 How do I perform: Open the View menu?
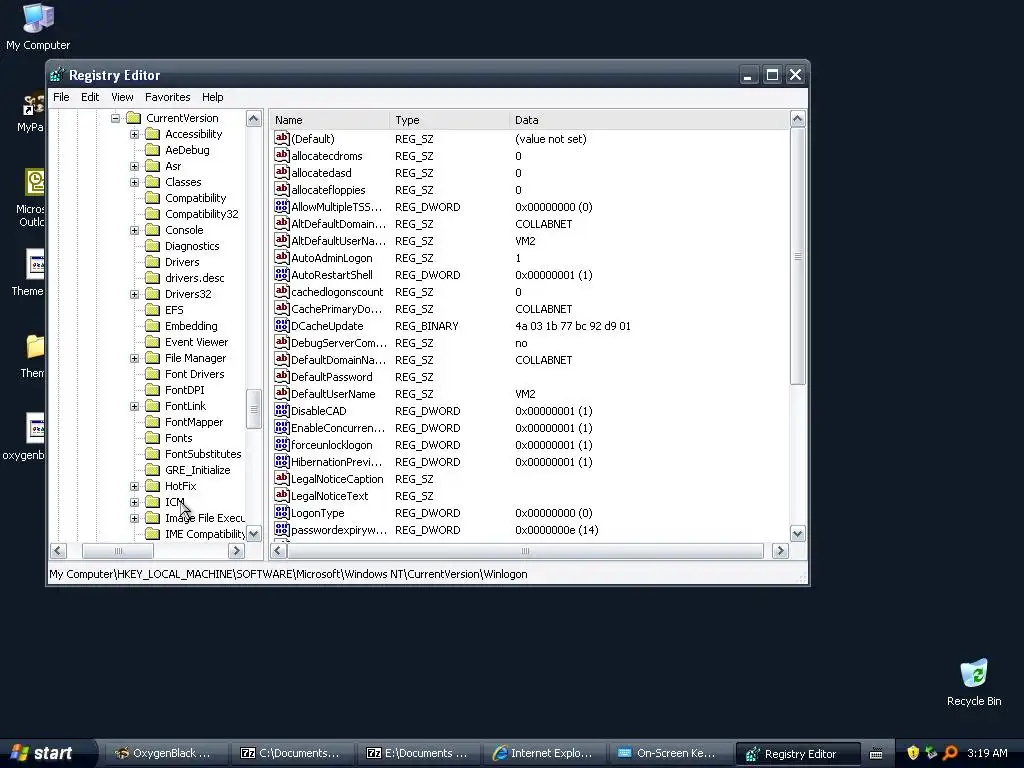122,97
